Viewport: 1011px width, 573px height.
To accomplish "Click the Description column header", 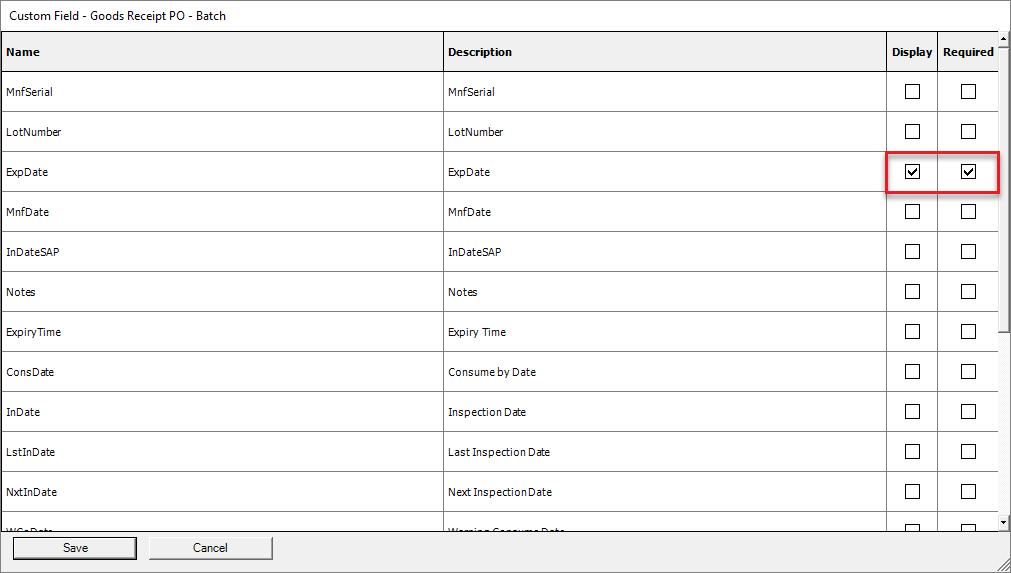I will pyautogui.click(x=664, y=52).
